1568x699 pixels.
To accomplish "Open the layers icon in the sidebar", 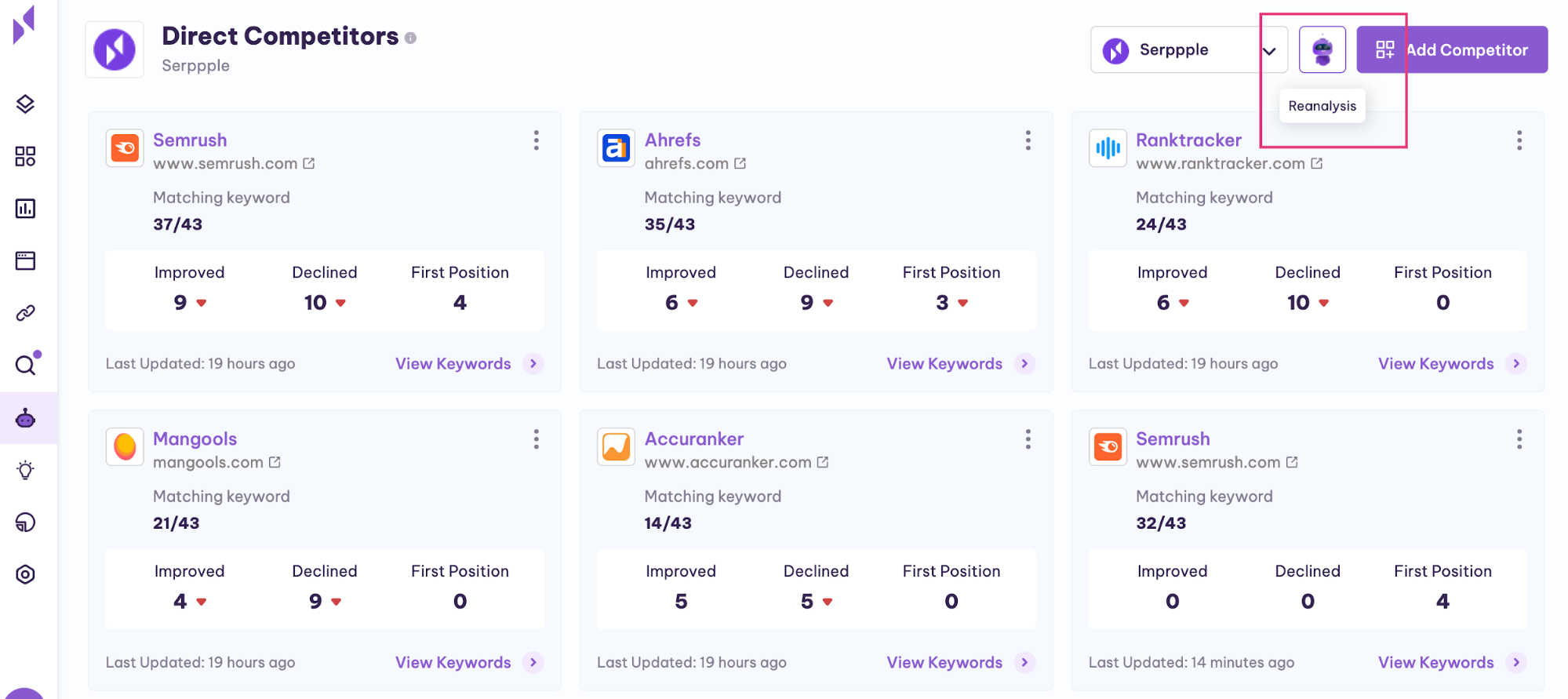I will pyautogui.click(x=25, y=104).
